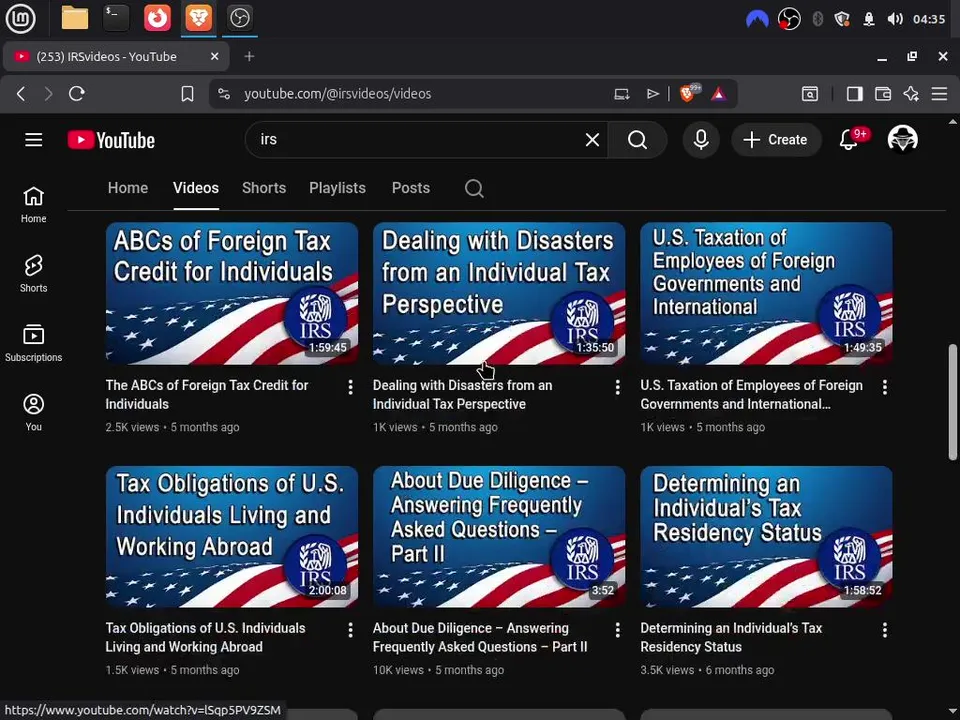
Task: Toggle the browser sidebar panel
Action: point(854,94)
